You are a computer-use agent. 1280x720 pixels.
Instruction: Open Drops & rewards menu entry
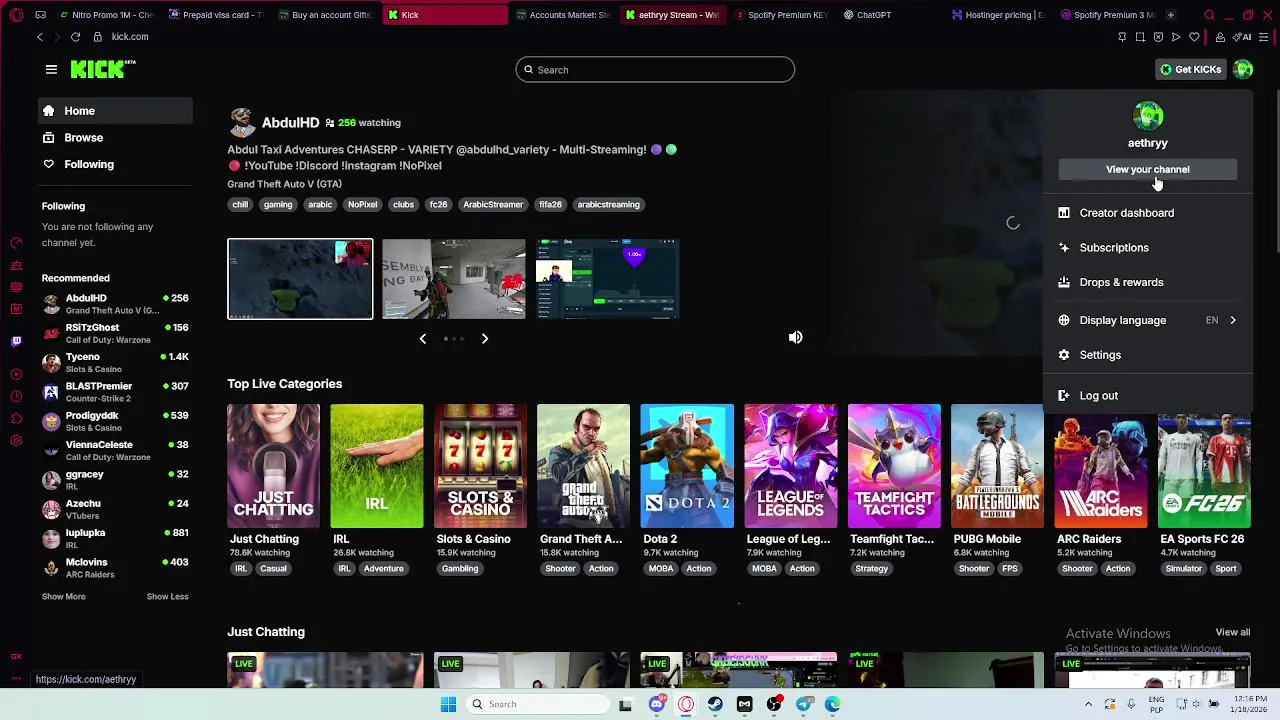(1147, 282)
